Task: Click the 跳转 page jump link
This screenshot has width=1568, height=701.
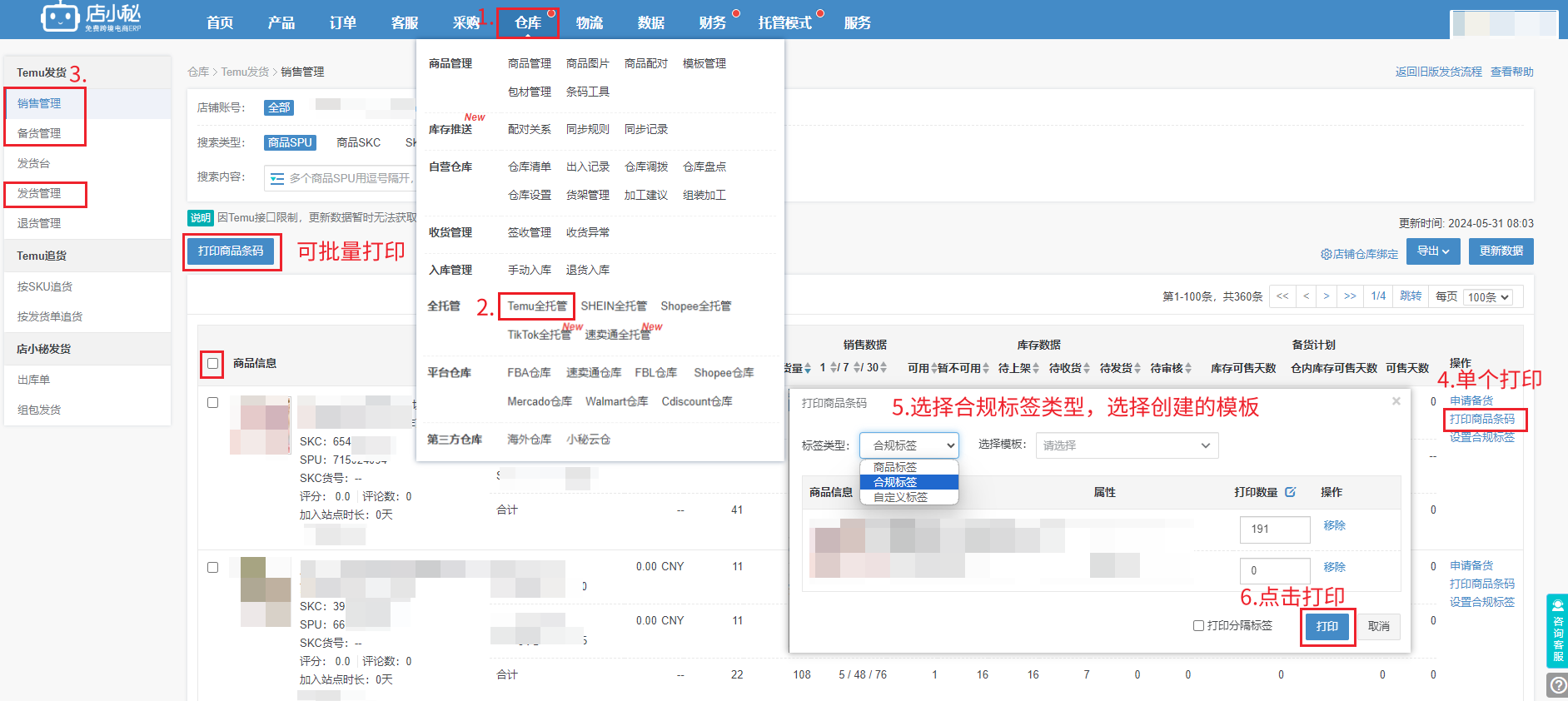Action: click(1411, 296)
